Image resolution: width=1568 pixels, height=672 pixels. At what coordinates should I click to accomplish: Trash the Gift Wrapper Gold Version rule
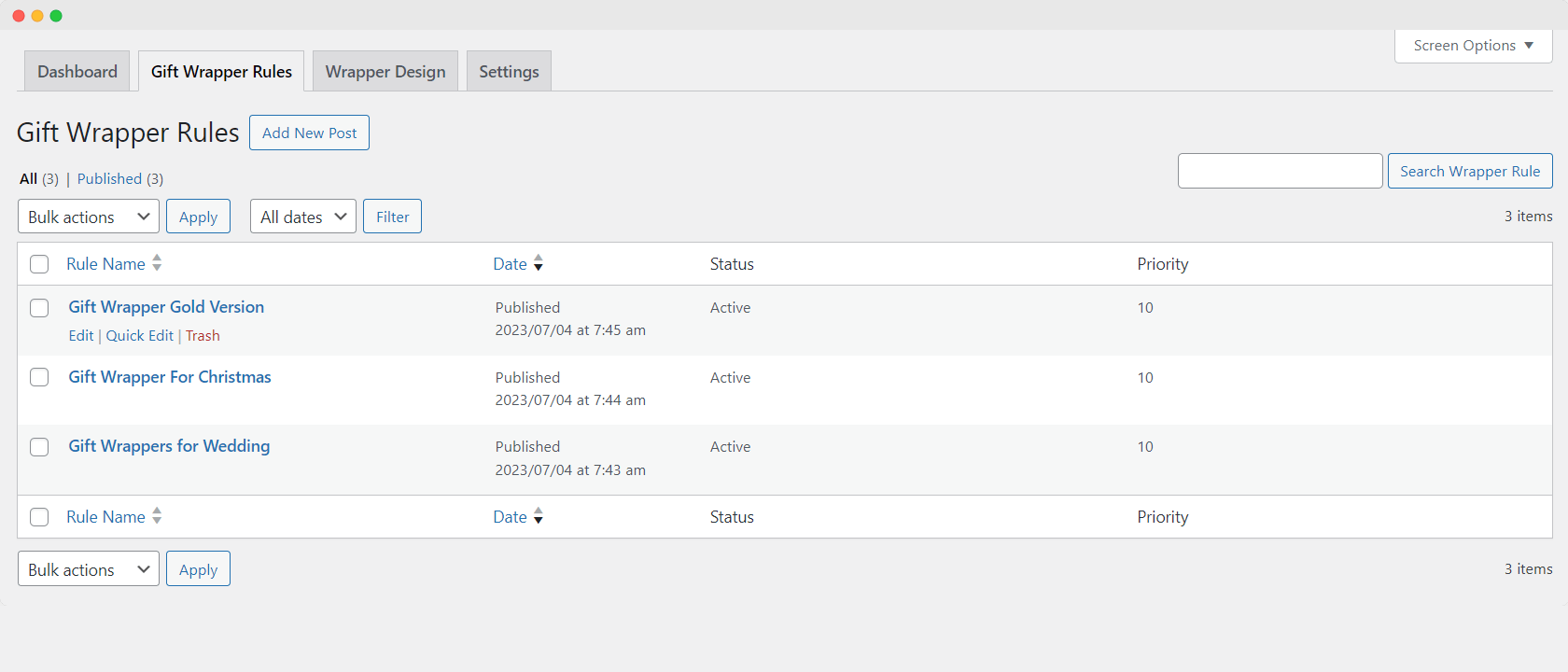click(x=203, y=336)
